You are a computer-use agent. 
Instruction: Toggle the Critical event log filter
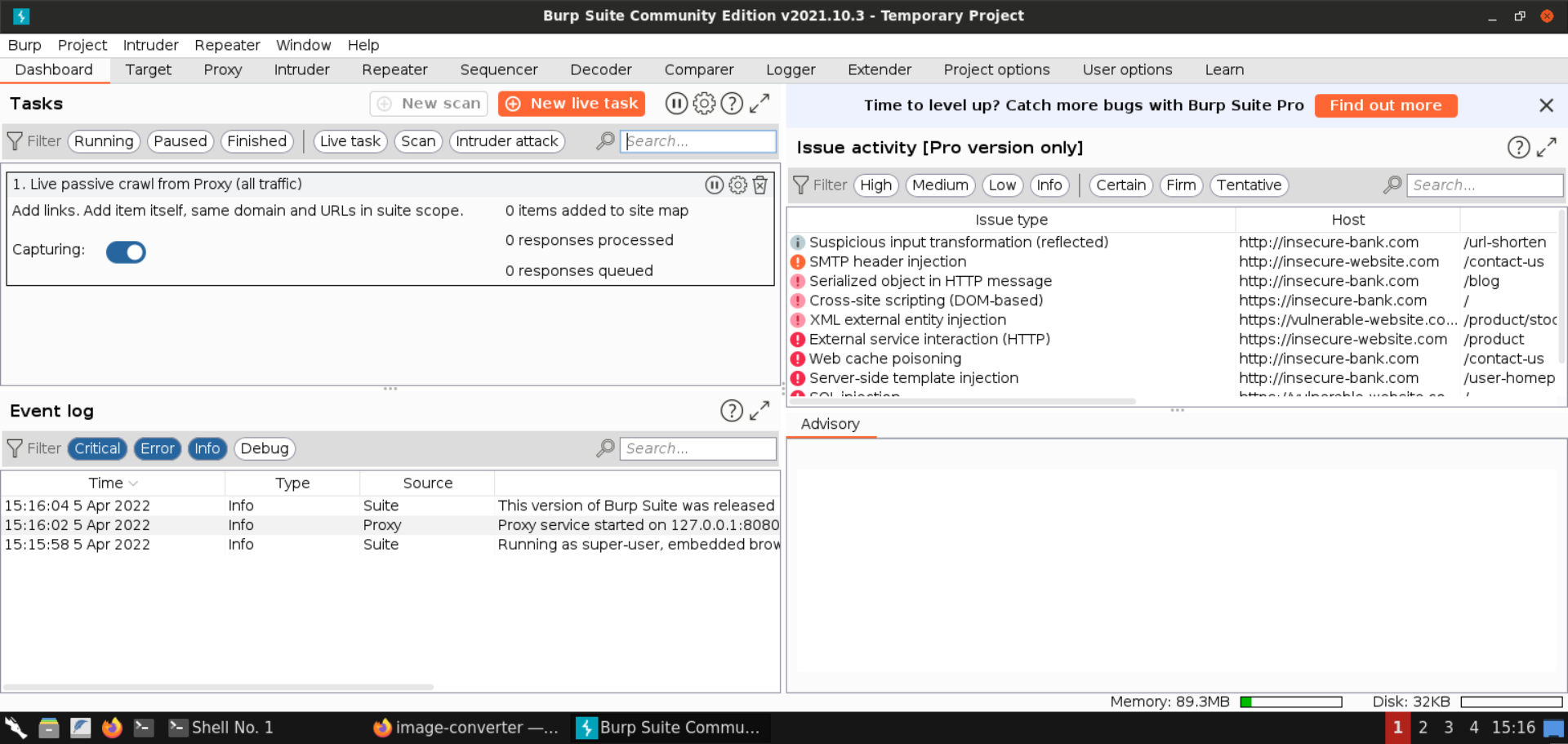[98, 448]
